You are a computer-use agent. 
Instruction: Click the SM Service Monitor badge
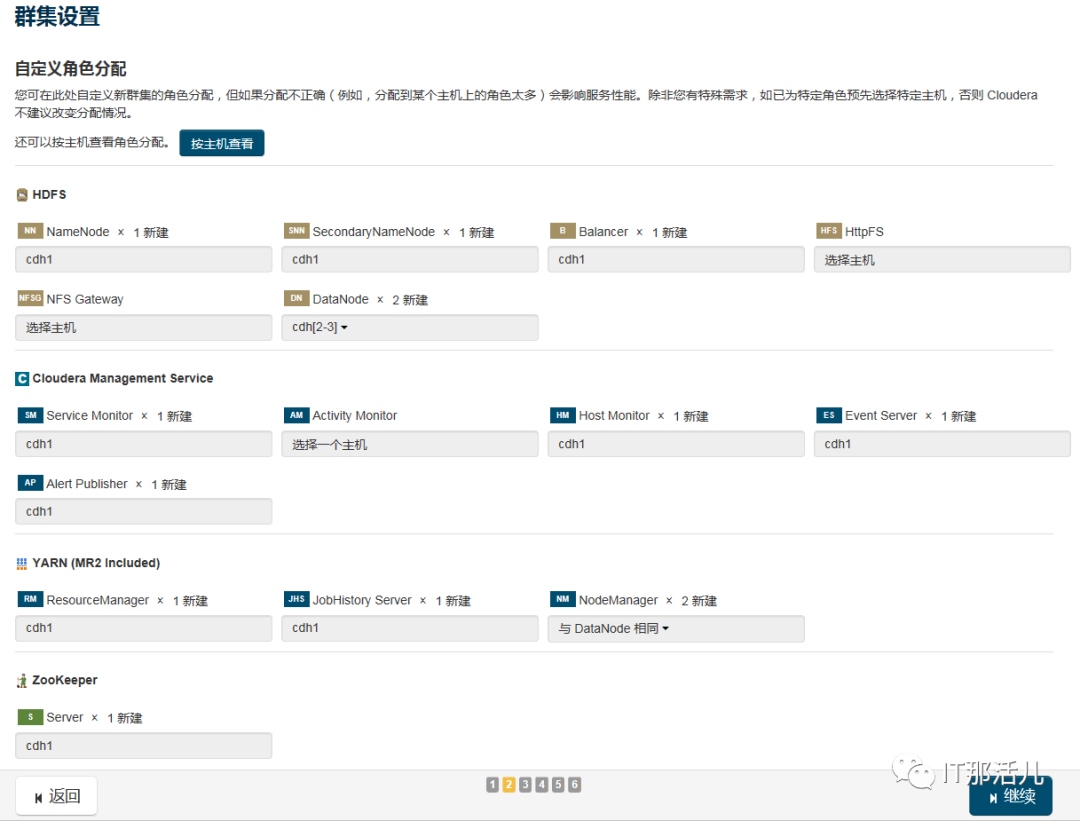[30, 415]
